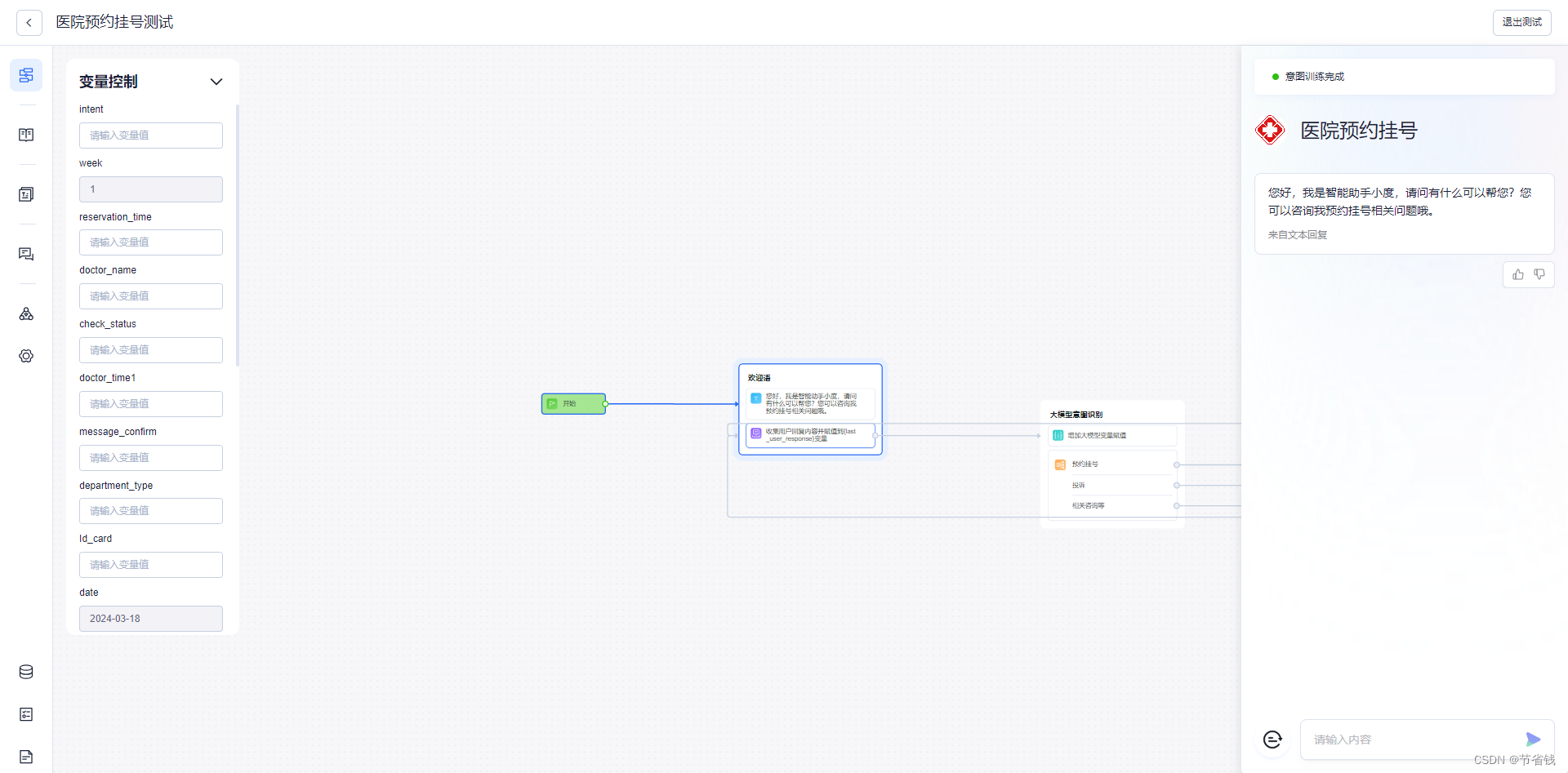Collapse the 变量控制 panel chevron
This screenshot has height=773, width=1568.
tap(216, 82)
